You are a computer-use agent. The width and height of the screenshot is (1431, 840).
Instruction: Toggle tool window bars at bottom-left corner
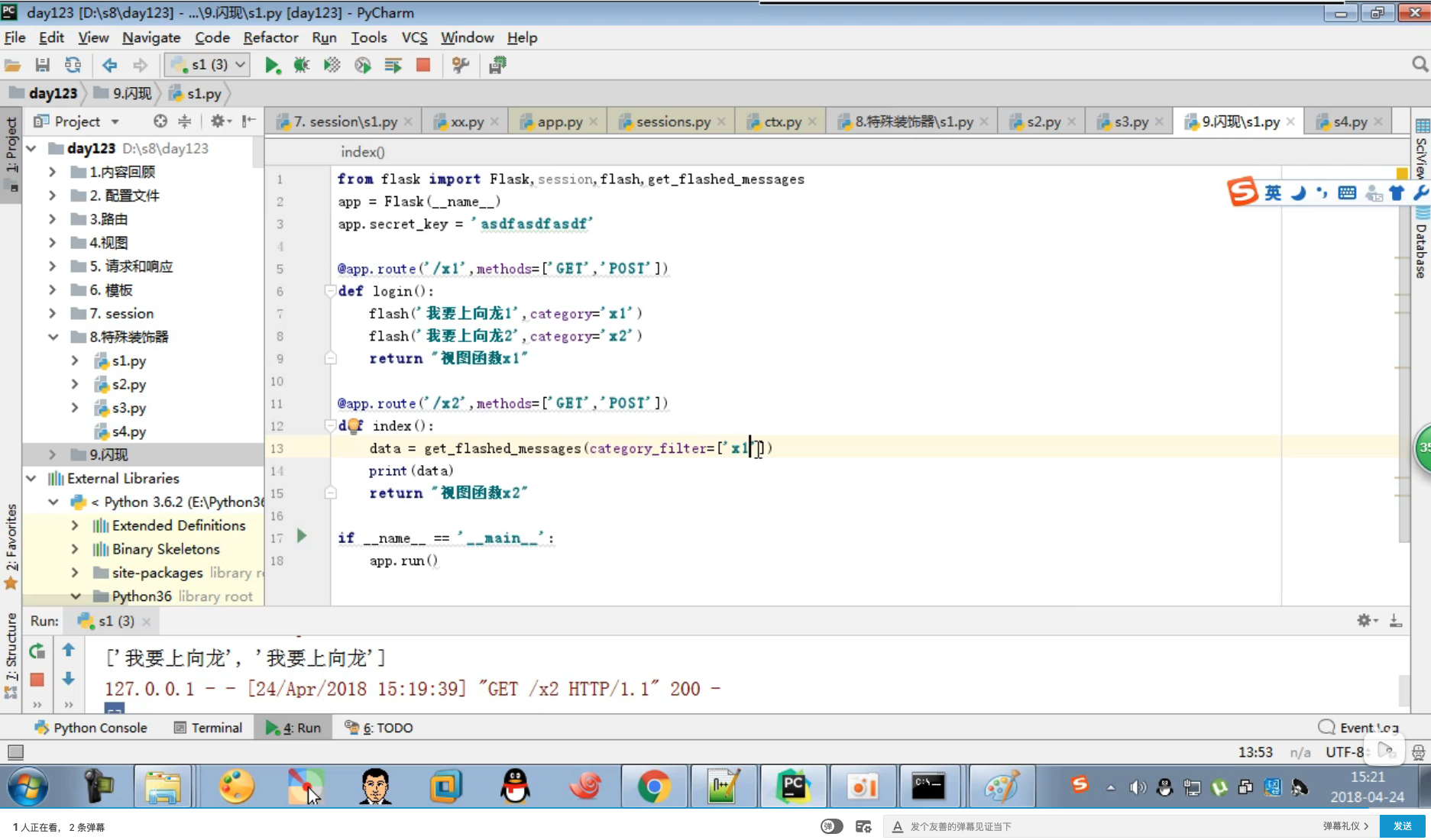click(x=15, y=752)
